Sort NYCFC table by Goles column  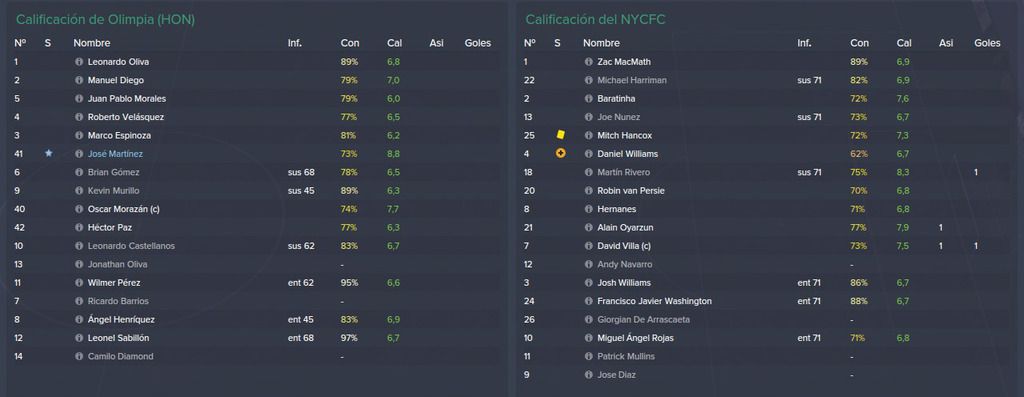pyautogui.click(x=987, y=43)
